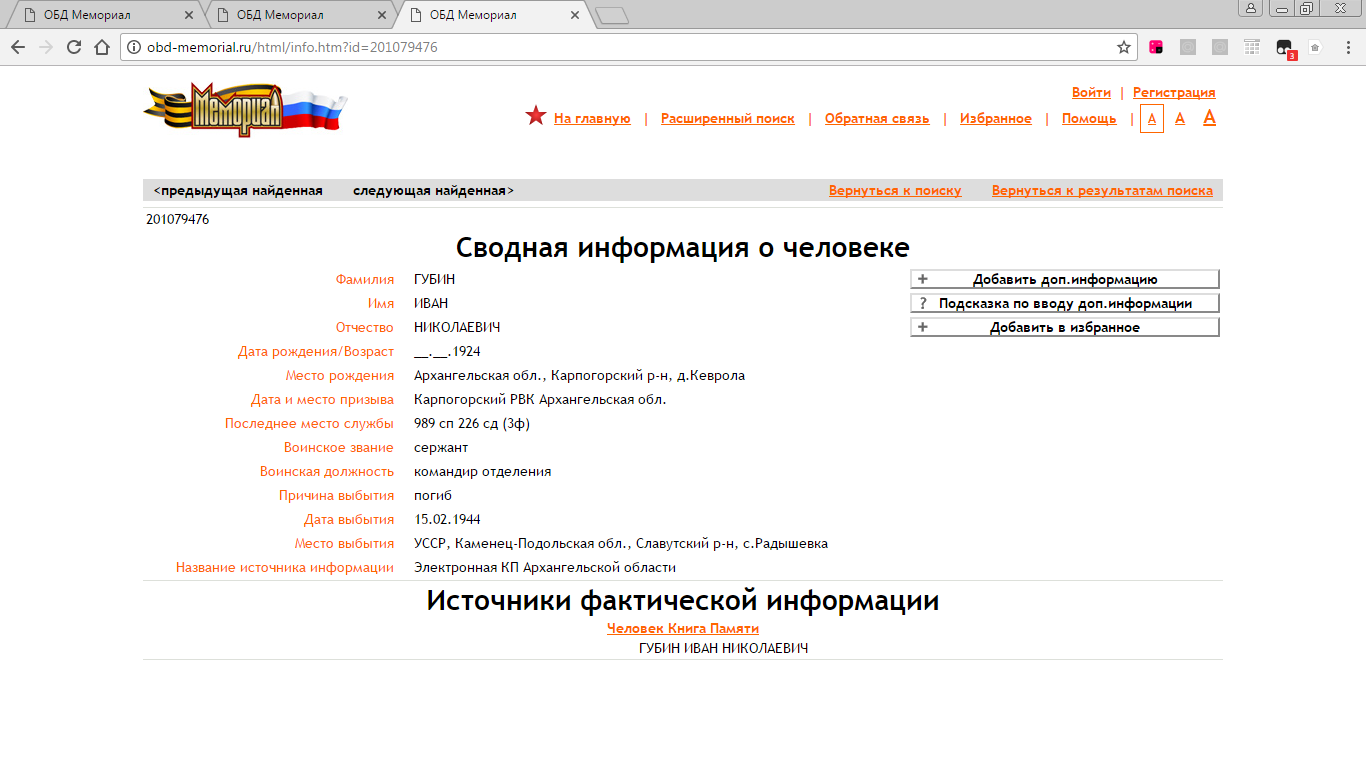Click the patronymic value НИКОЛАЕВИЧ
The width and height of the screenshot is (1366, 768).
[457, 327]
